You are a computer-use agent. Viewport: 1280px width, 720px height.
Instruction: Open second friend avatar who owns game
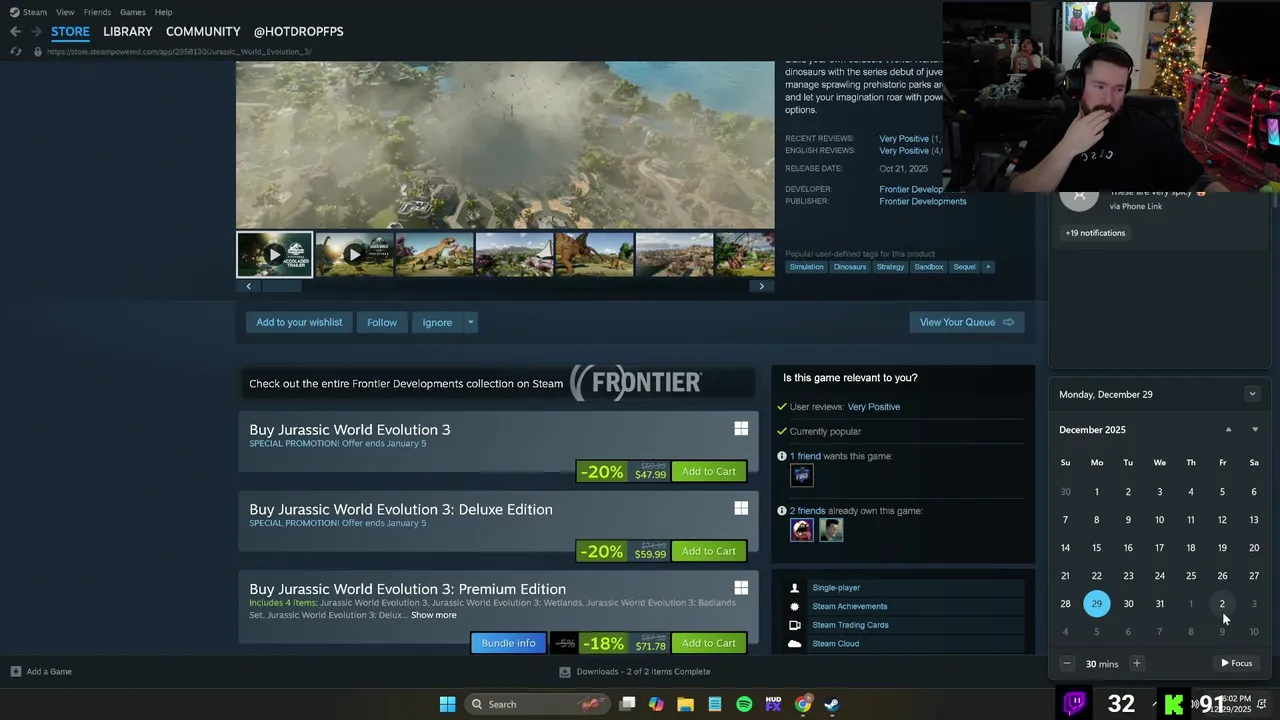[x=831, y=530]
